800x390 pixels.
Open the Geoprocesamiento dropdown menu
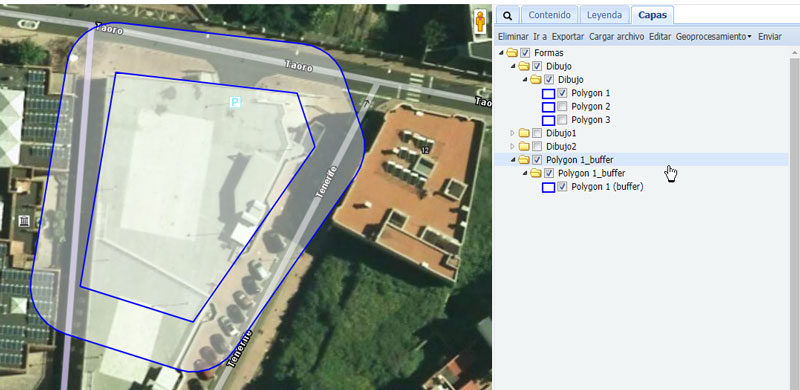click(x=713, y=37)
